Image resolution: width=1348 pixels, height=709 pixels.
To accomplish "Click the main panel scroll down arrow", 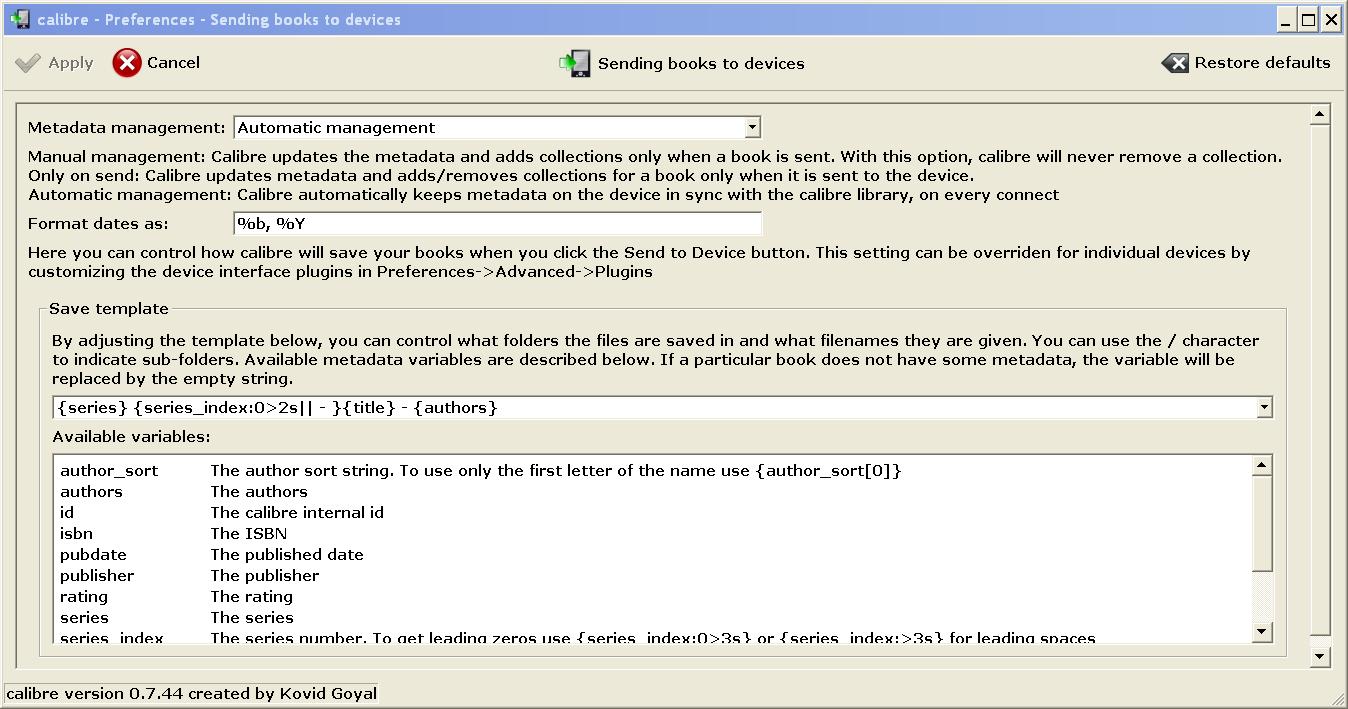I will click(1320, 656).
